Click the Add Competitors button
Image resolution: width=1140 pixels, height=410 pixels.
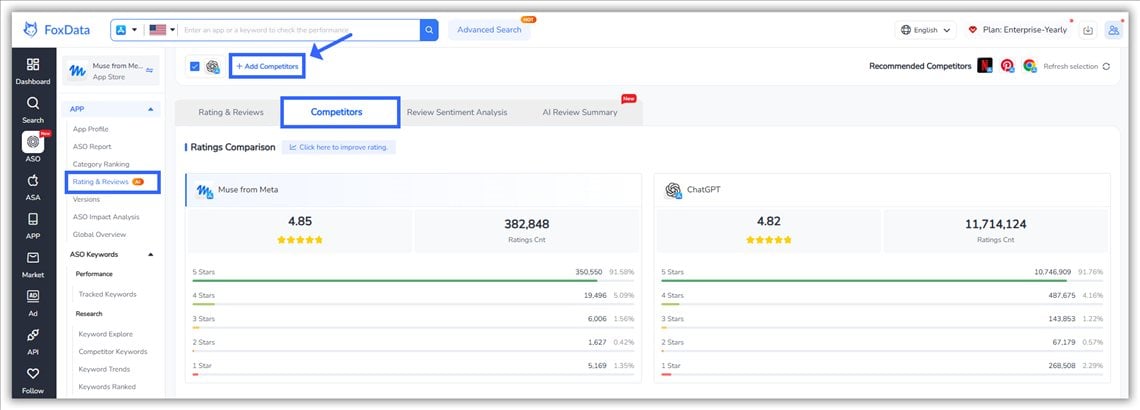[267, 66]
